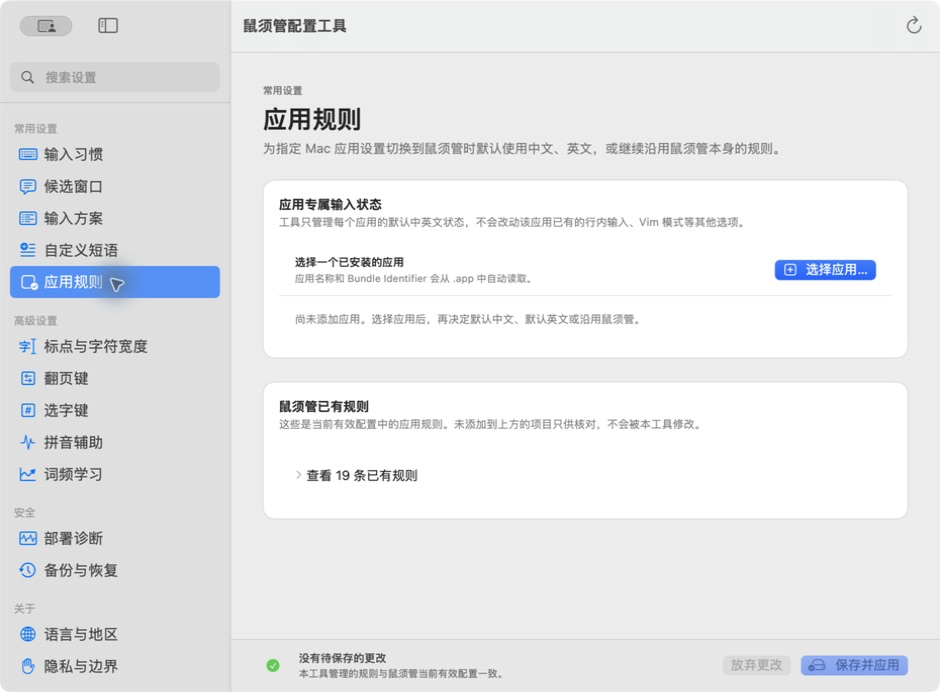
Task: Click the list icon beside 输入方案
Action: 28,218
